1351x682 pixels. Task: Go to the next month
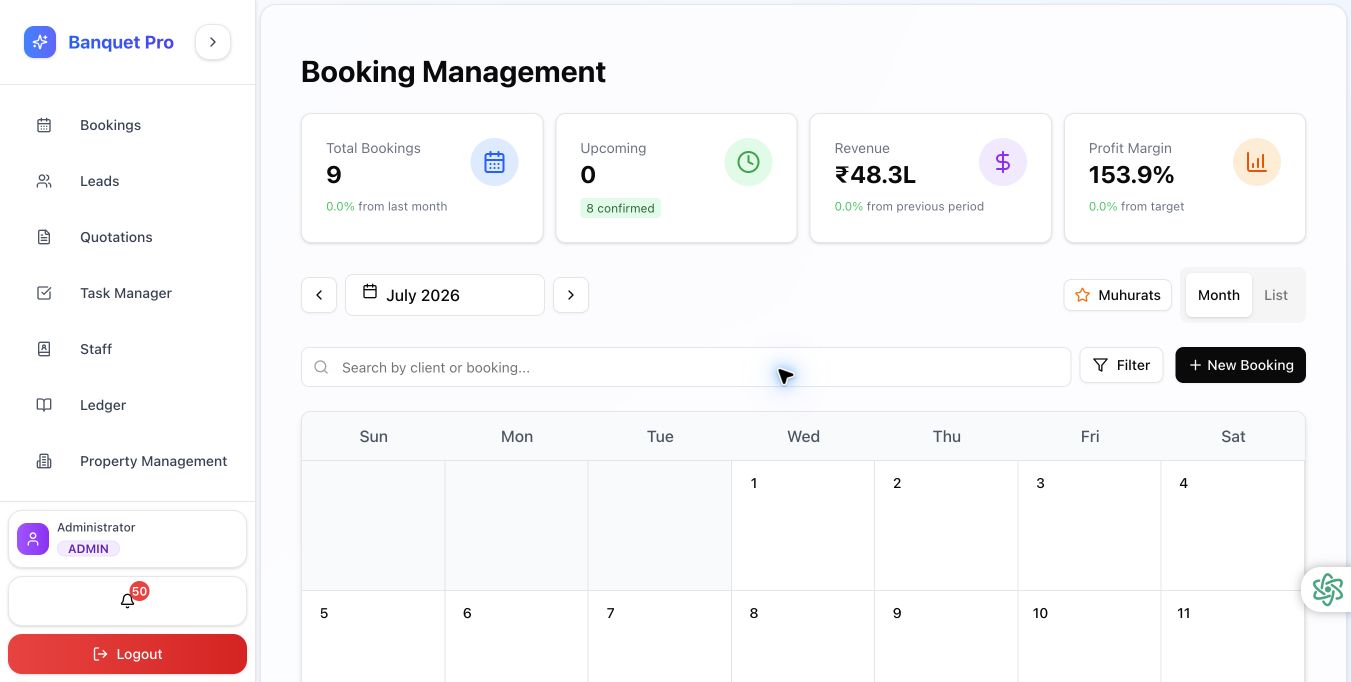click(571, 295)
